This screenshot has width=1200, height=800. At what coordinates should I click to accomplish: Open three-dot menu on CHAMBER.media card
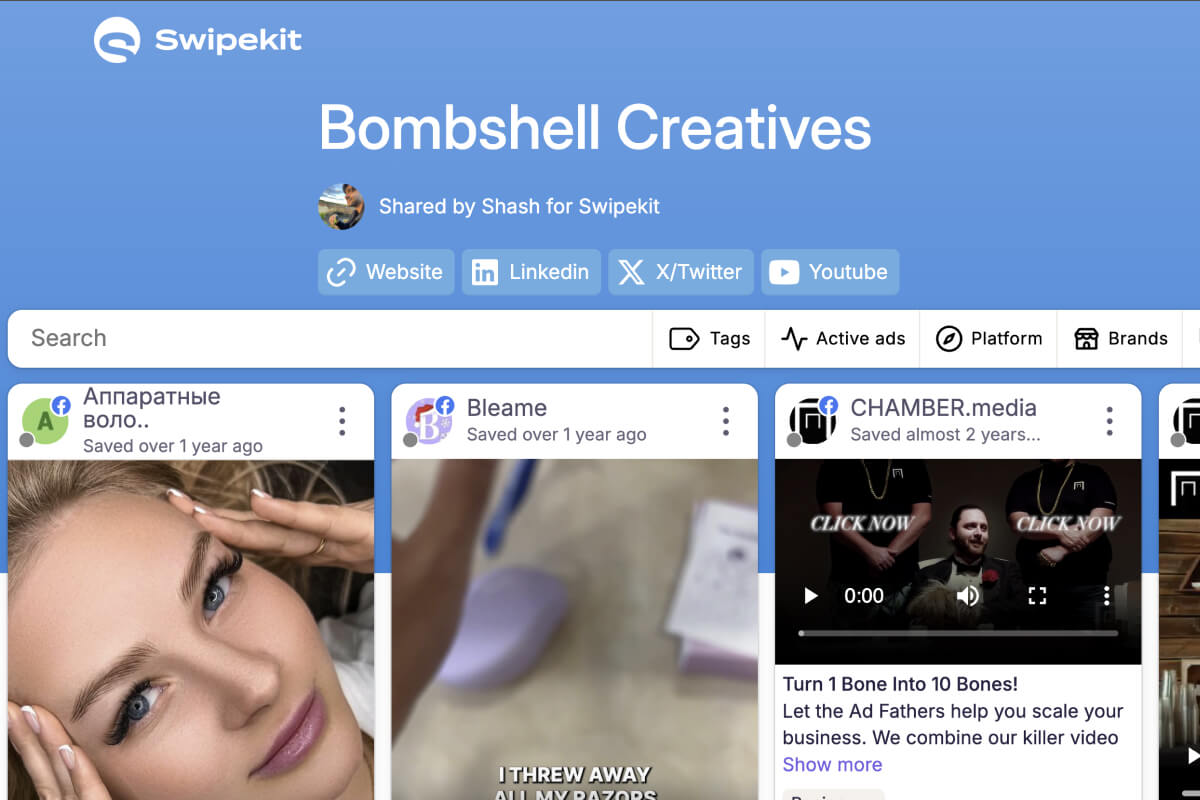tap(1109, 421)
